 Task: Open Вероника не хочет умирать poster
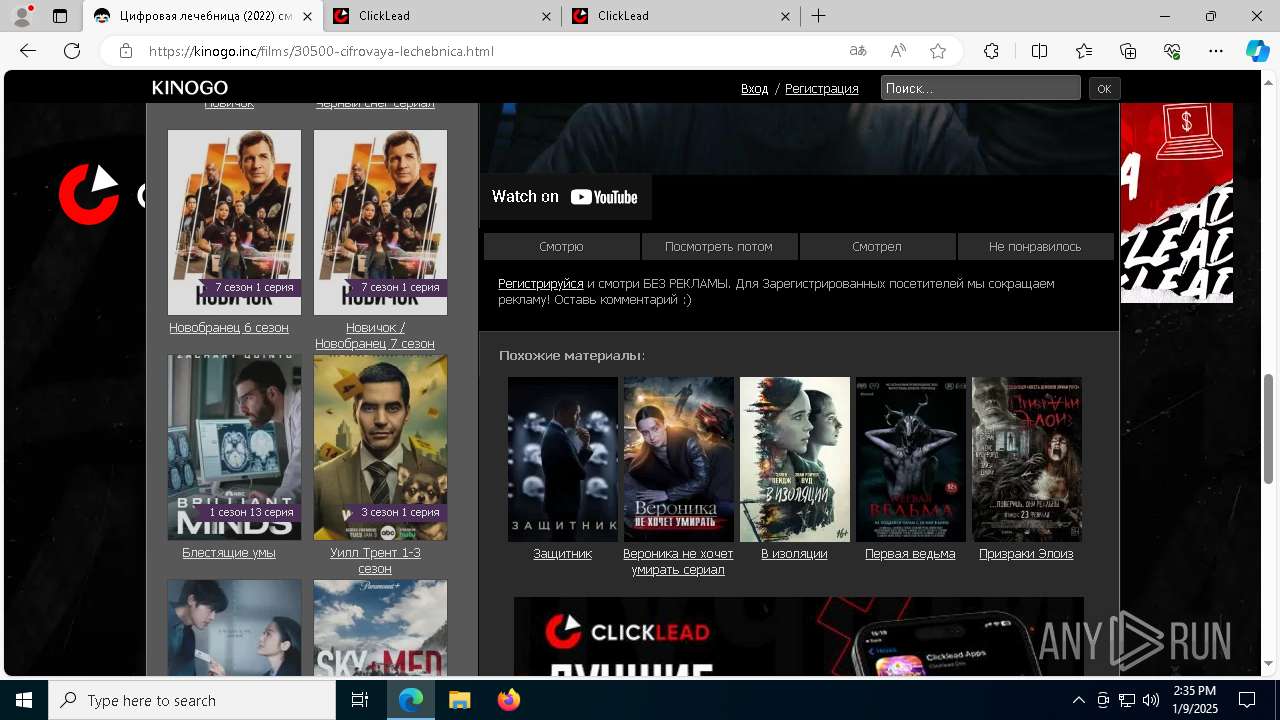678,459
